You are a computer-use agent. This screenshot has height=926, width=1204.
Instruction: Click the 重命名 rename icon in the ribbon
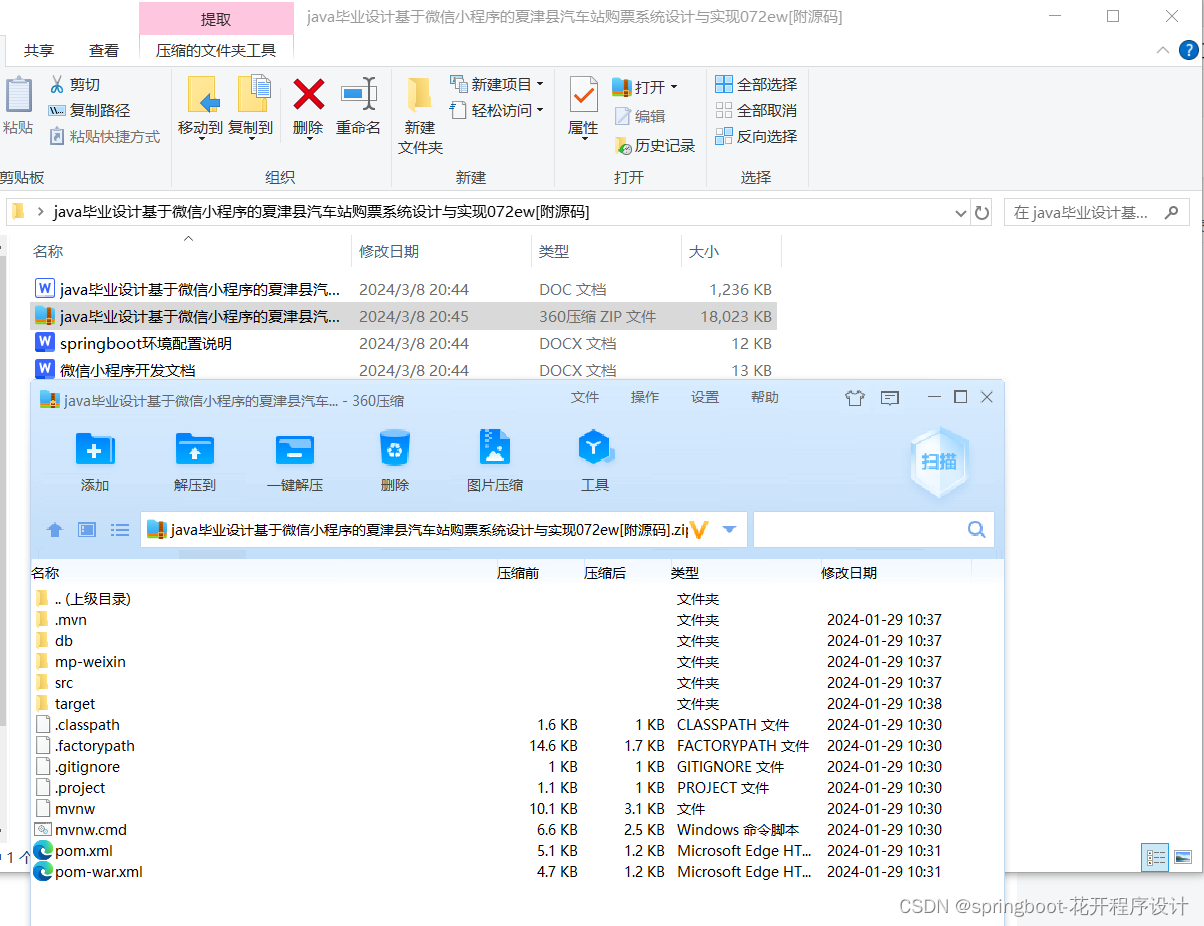click(358, 94)
